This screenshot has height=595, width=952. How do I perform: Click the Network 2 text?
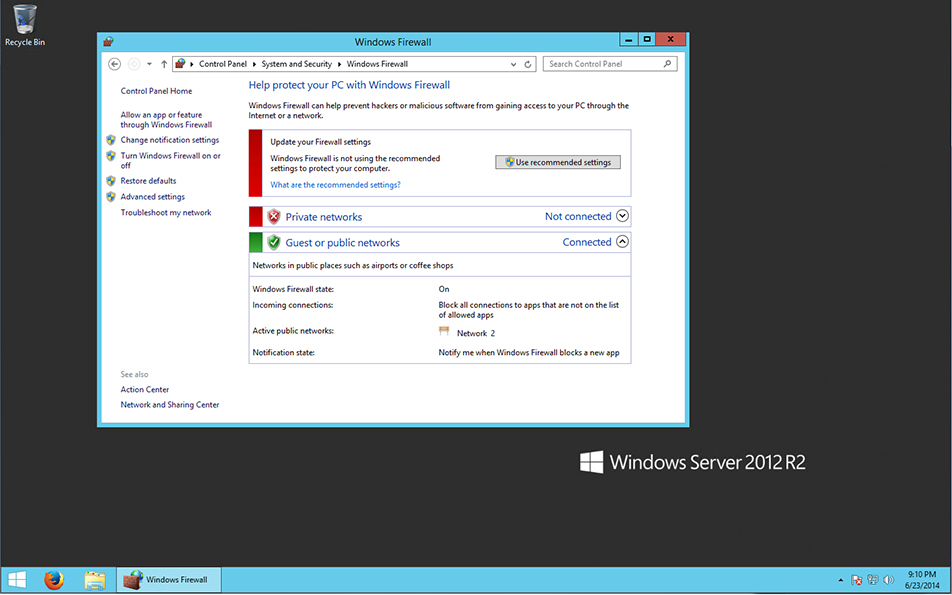(476, 333)
